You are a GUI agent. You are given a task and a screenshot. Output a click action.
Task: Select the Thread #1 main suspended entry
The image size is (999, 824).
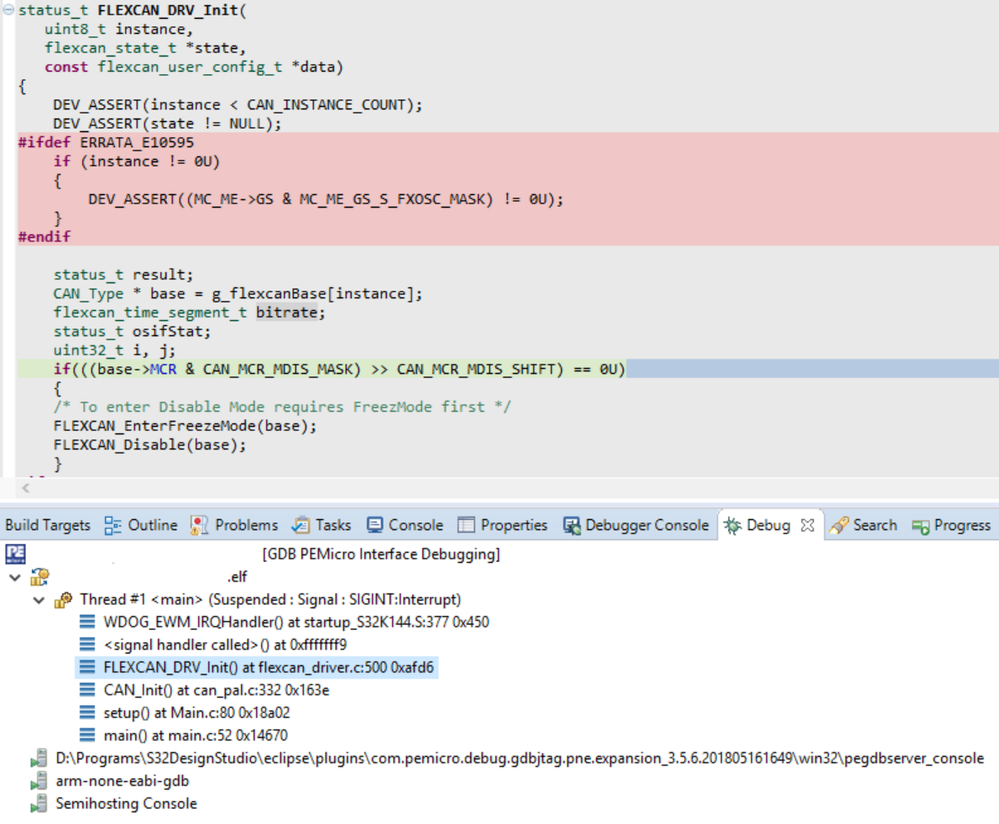click(270, 600)
